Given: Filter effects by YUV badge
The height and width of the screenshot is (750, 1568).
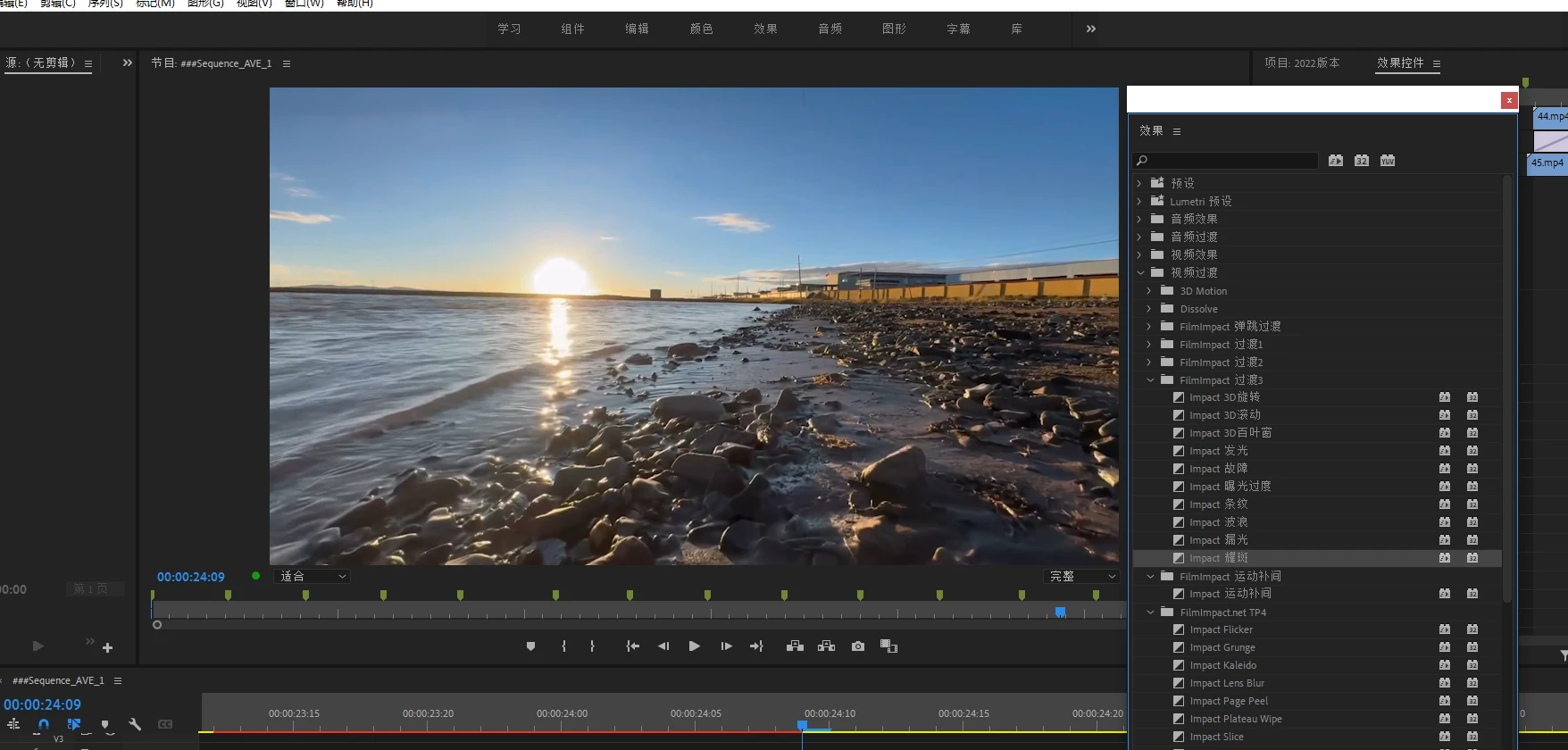Looking at the screenshot, I should pos(1387,161).
